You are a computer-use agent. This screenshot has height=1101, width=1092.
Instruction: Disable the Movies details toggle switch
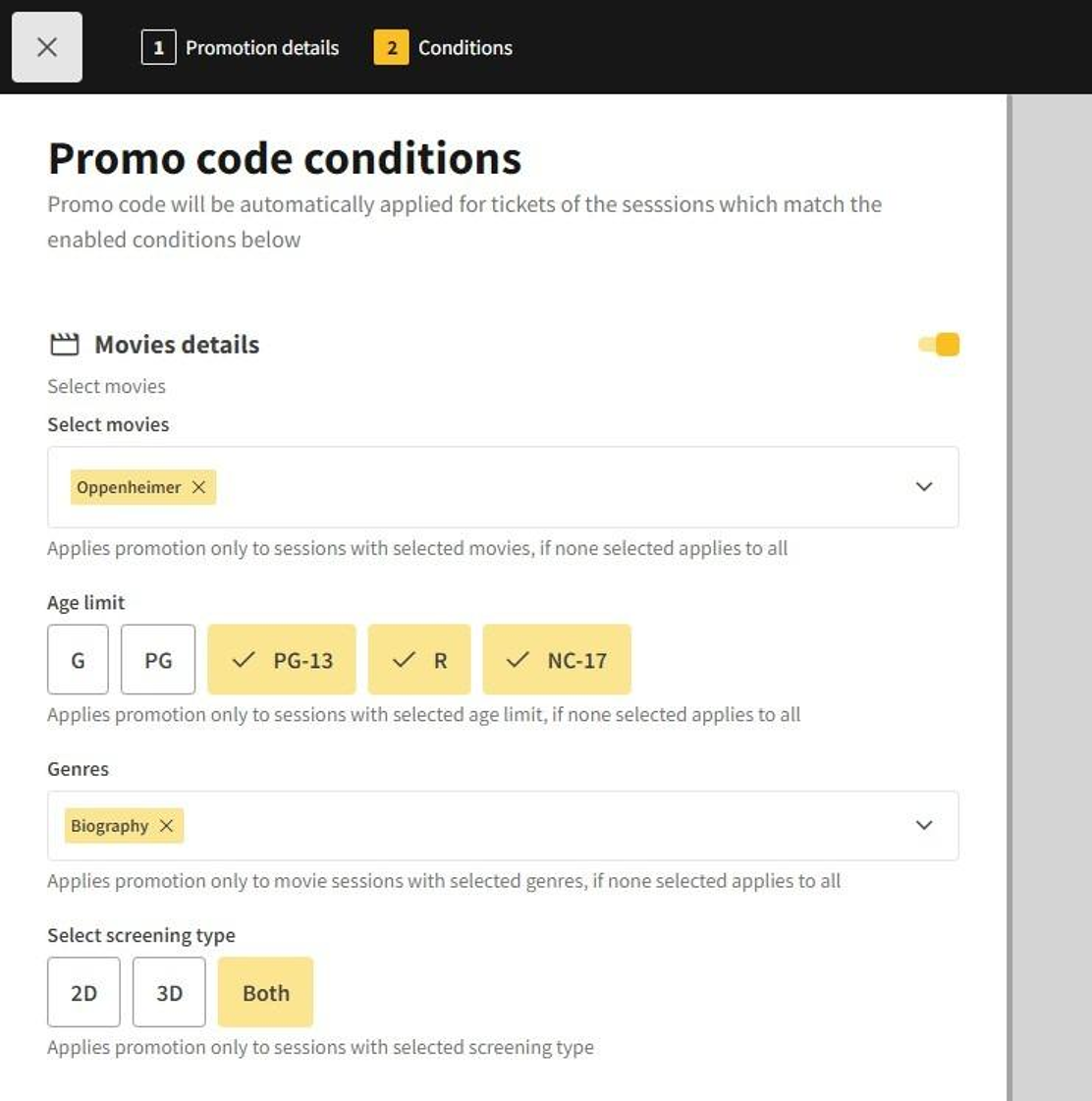[940, 345]
